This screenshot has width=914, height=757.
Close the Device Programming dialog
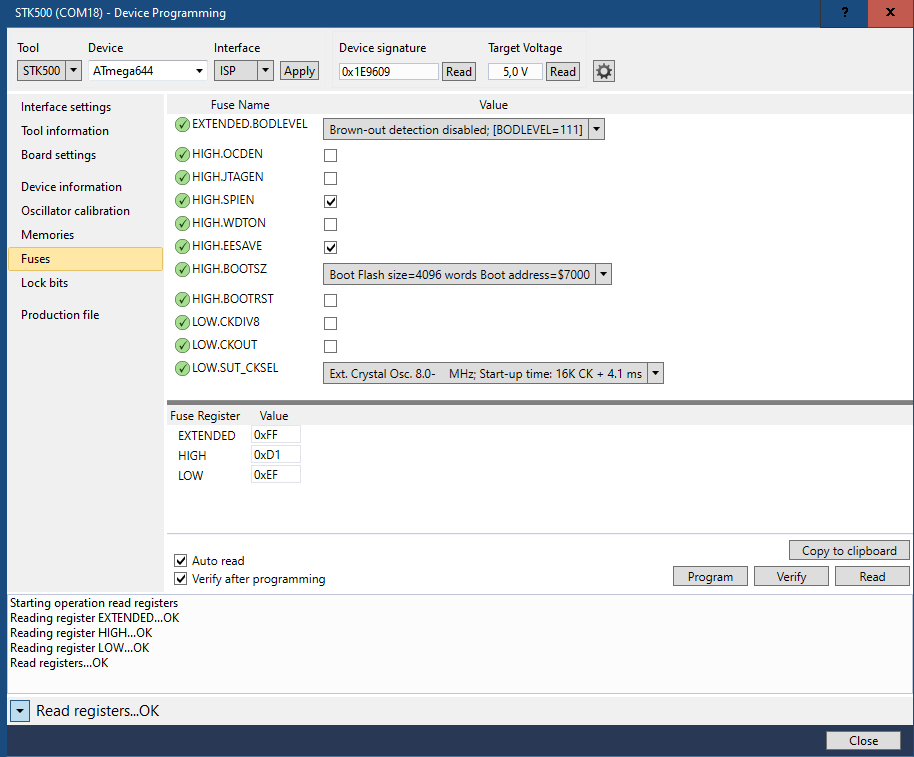pyautogui.click(x=863, y=741)
